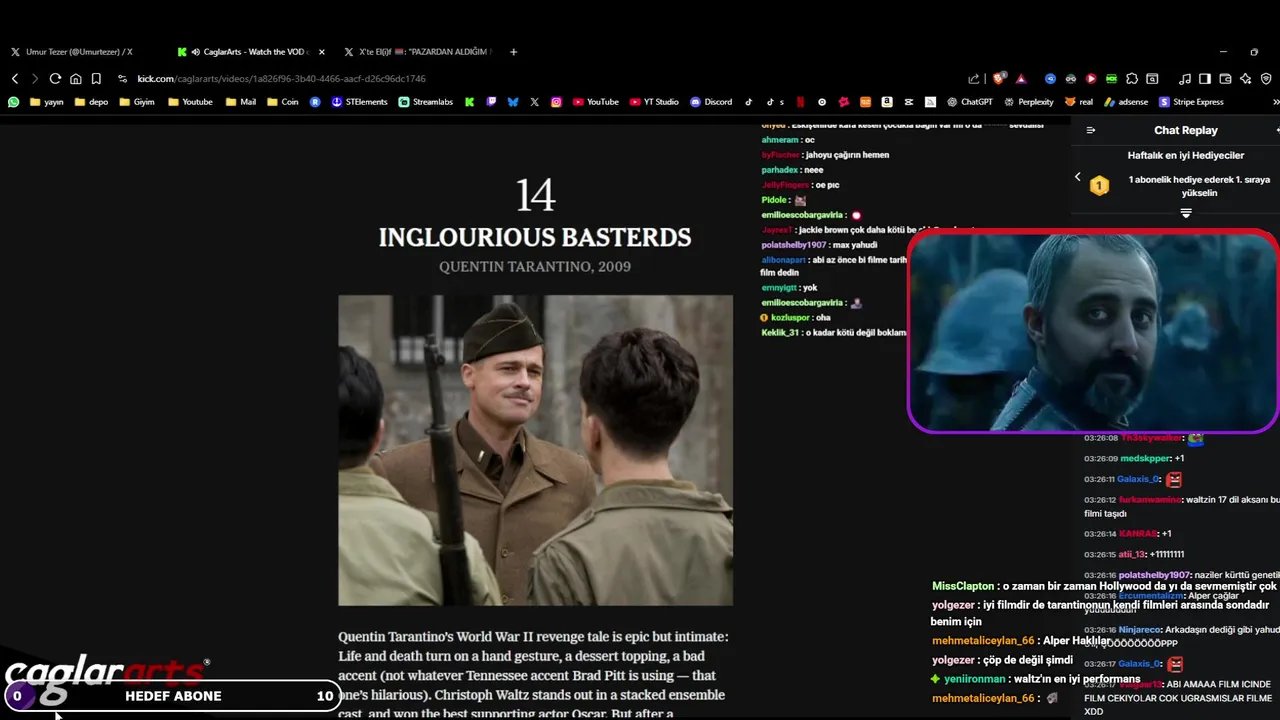Click username MissClapton in chat overlay

[963, 586]
